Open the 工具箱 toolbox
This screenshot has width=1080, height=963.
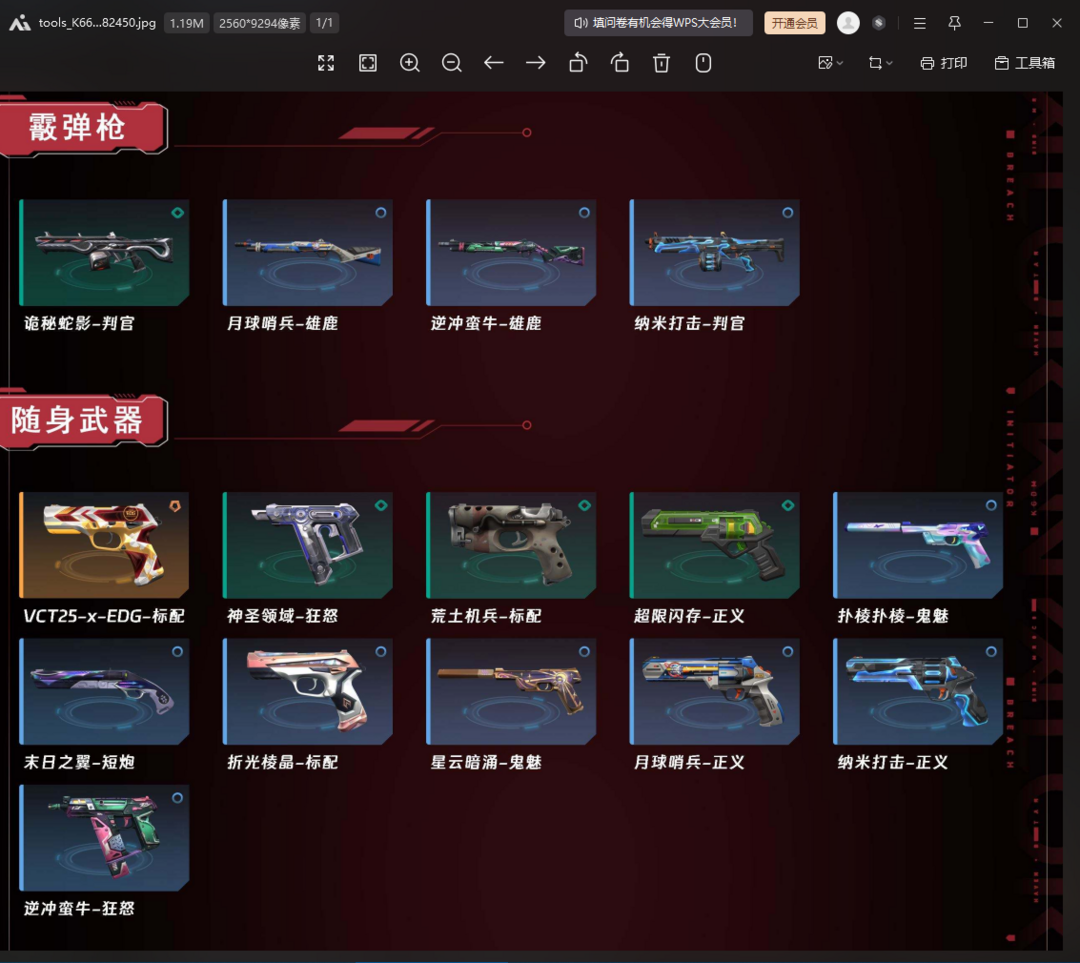[1025, 63]
